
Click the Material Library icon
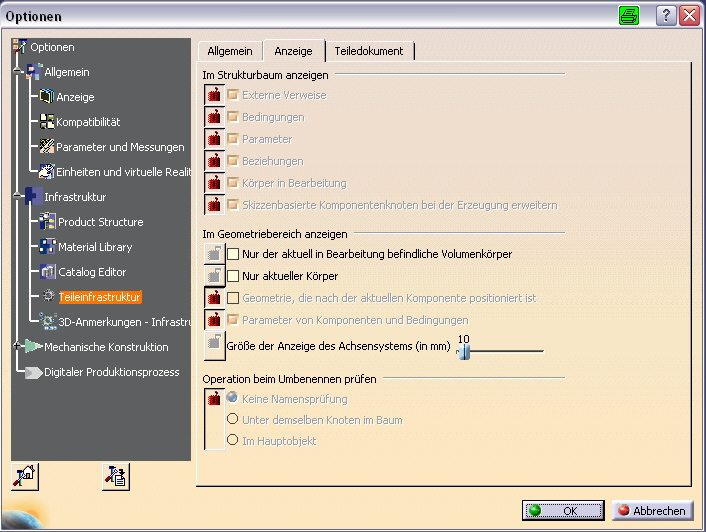click(x=47, y=247)
